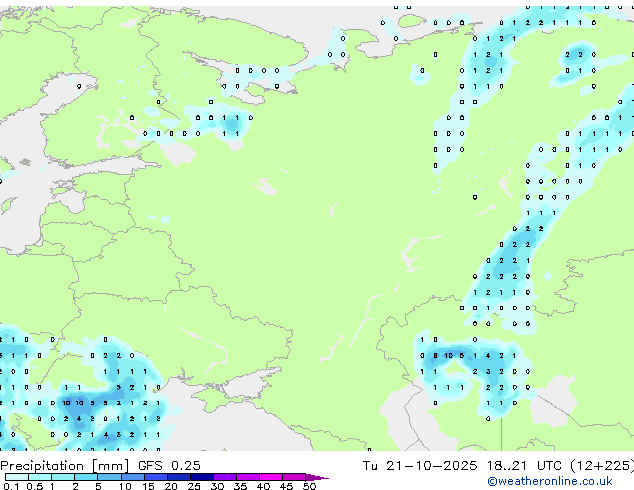Screen dimensions: 634x490
Task: Click the '(12+225)' forecast run text
Action: click(602, 466)
